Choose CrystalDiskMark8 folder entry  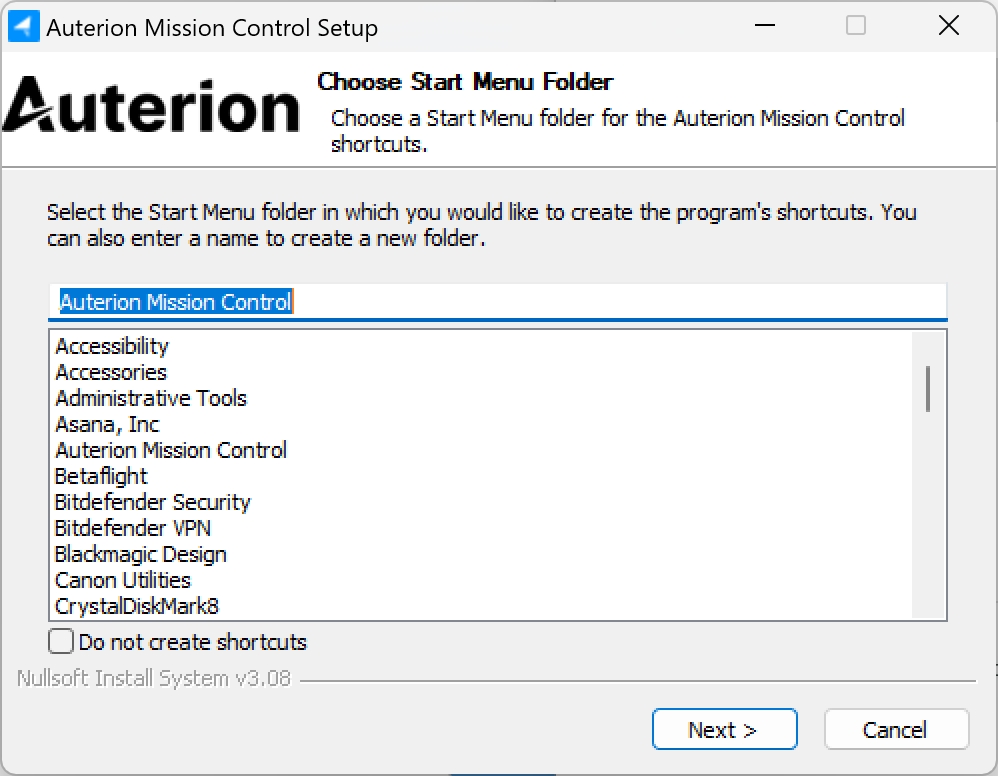pos(137,607)
